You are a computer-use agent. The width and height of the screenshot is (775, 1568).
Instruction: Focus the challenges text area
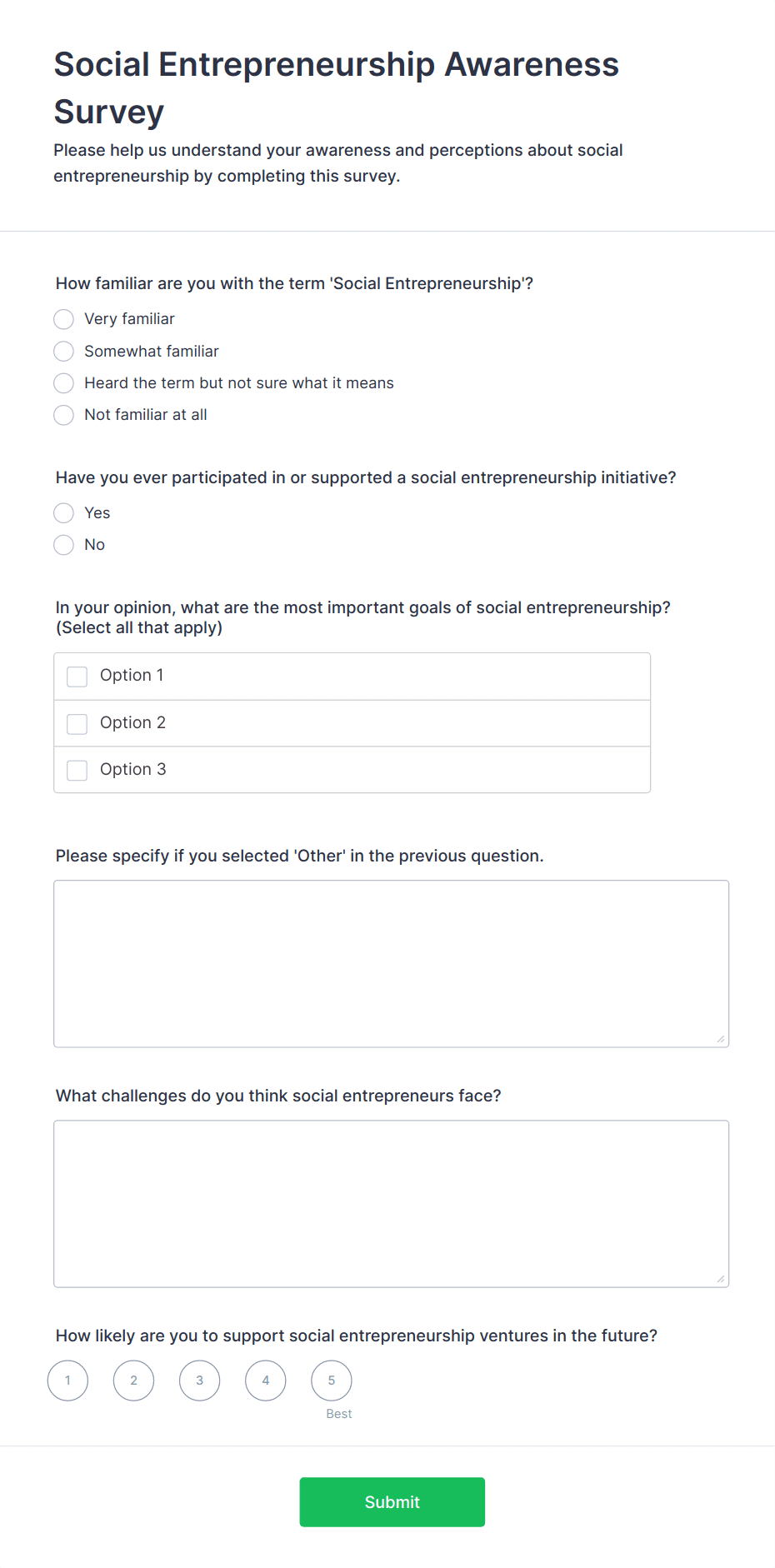pos(391,1203)
